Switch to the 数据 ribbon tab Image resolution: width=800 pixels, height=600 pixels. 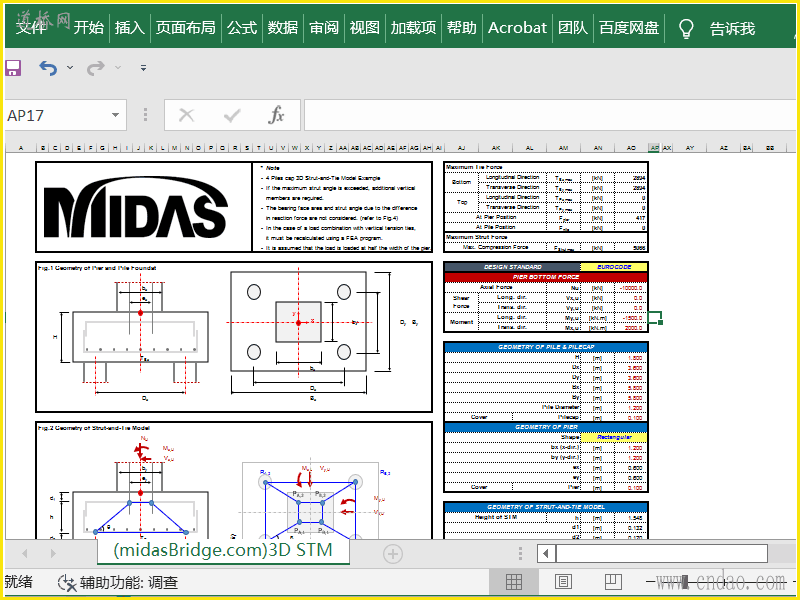click(283, 28)
